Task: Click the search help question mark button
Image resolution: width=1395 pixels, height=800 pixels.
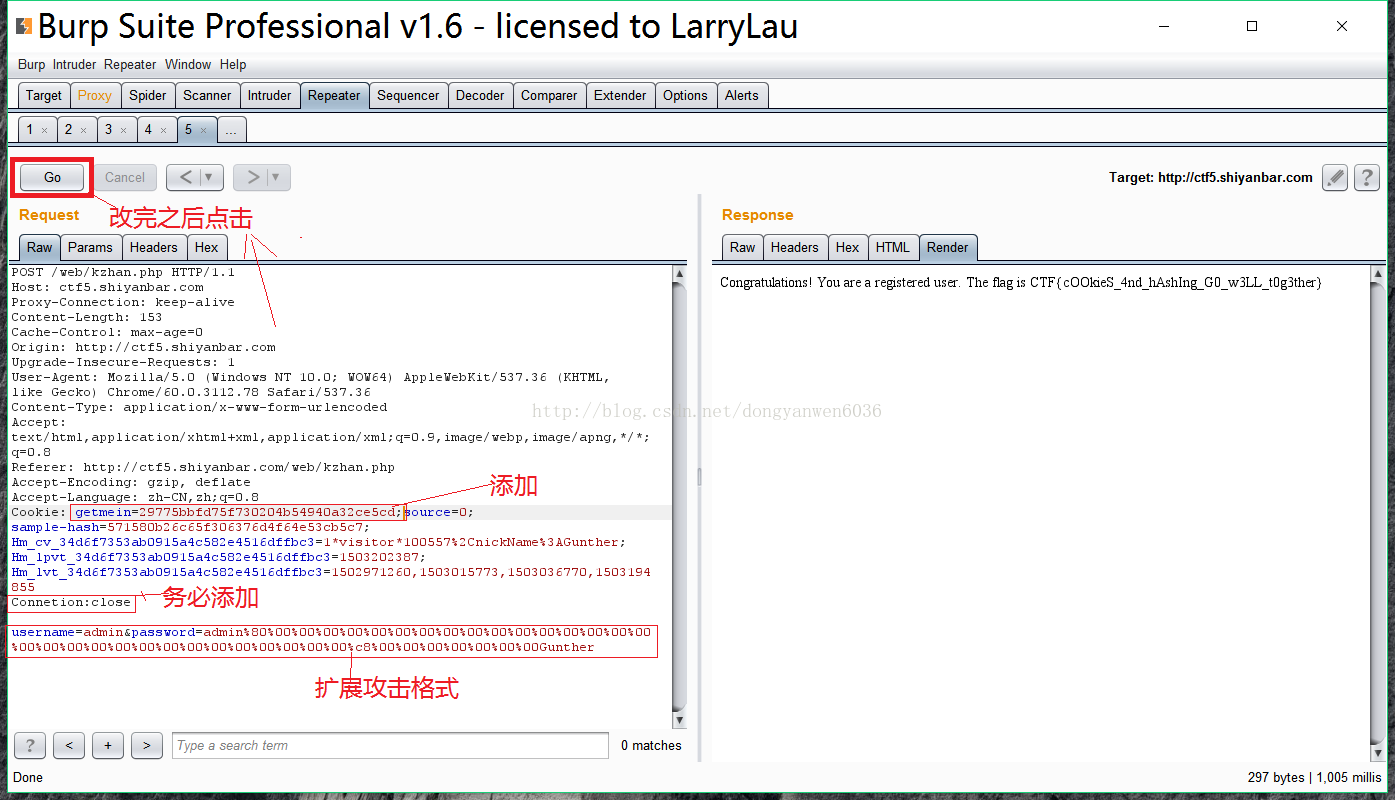Action: 30,745
